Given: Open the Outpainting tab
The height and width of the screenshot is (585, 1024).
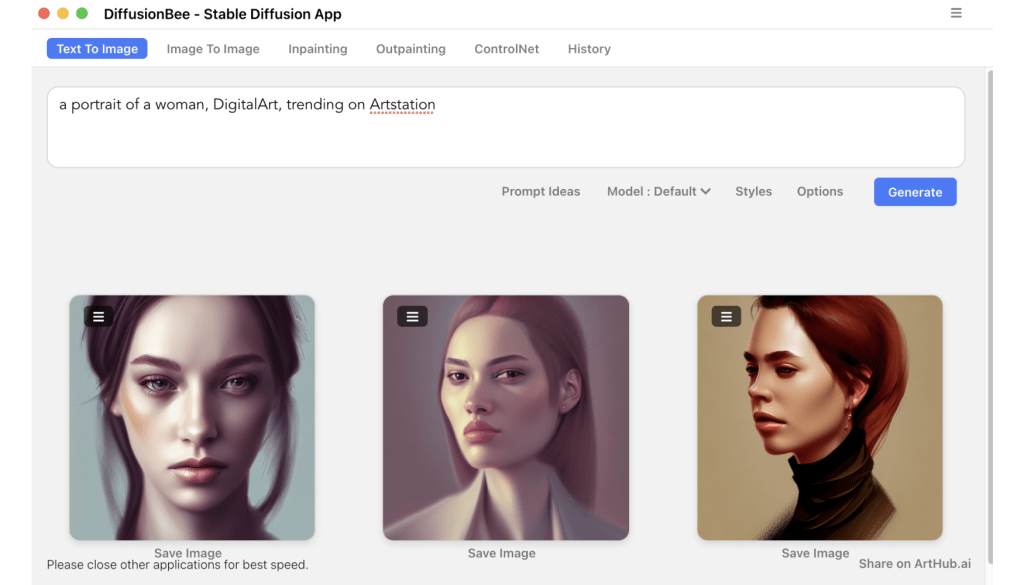Looking at the screenshot, I should 410,49.
